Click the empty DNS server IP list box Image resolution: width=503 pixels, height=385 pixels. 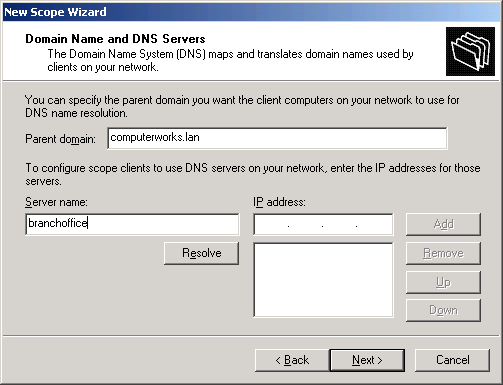point(323,280)
